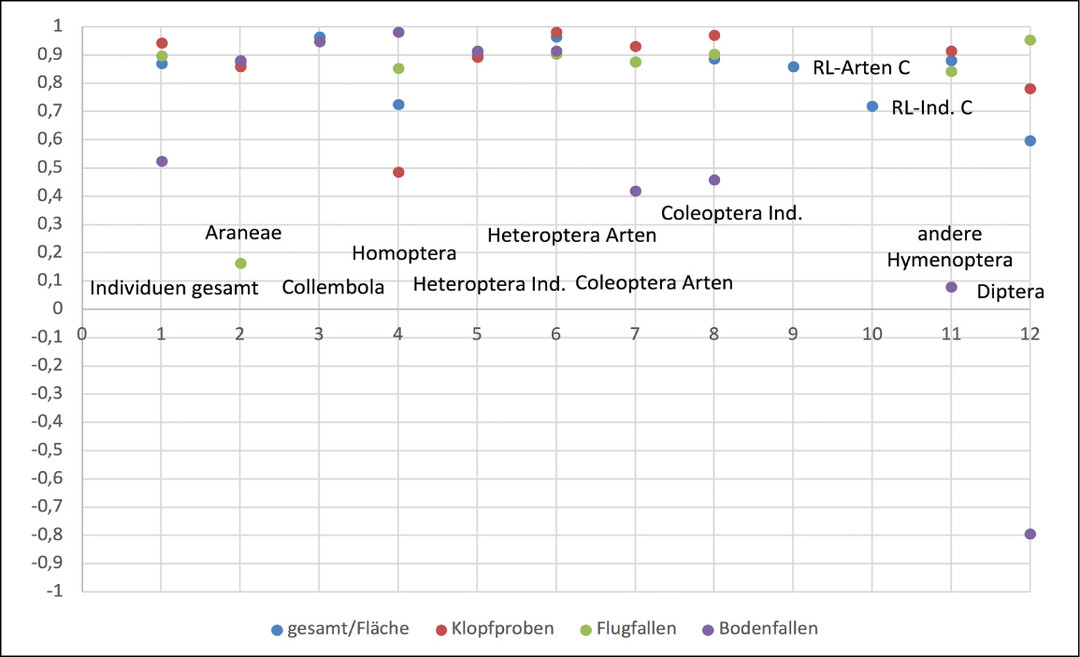The image size is (1080, 657).
Task: Click 'Heteroptera Ind.' label
Action: (489, 284)
